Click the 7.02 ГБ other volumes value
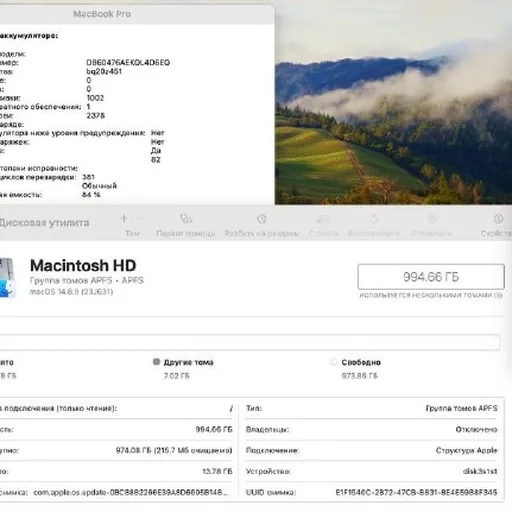512x512 pixels. [176, 376]
